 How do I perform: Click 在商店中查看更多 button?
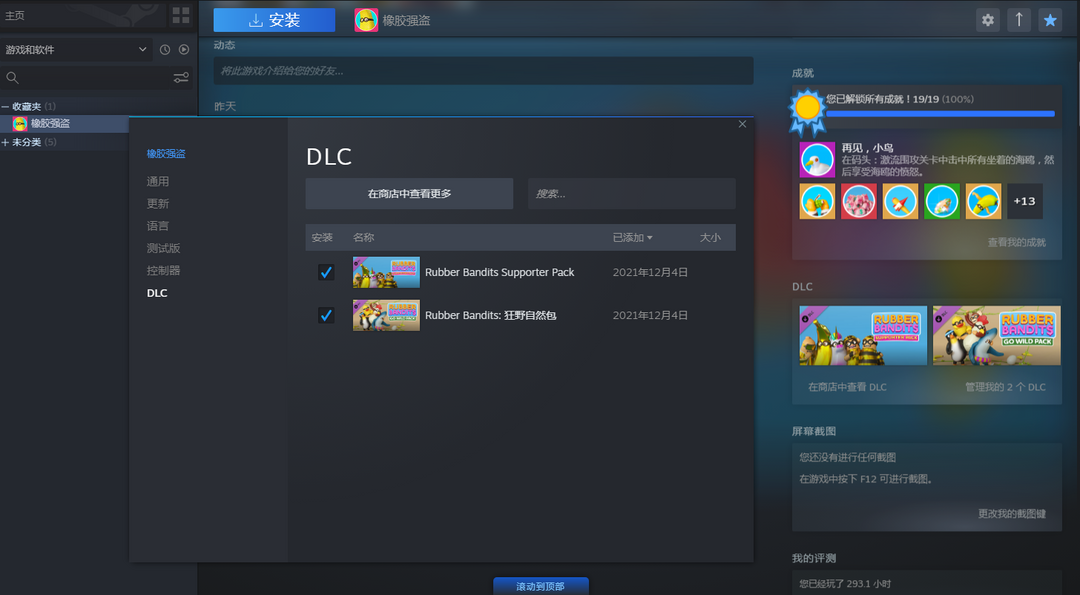coord(409,194)
